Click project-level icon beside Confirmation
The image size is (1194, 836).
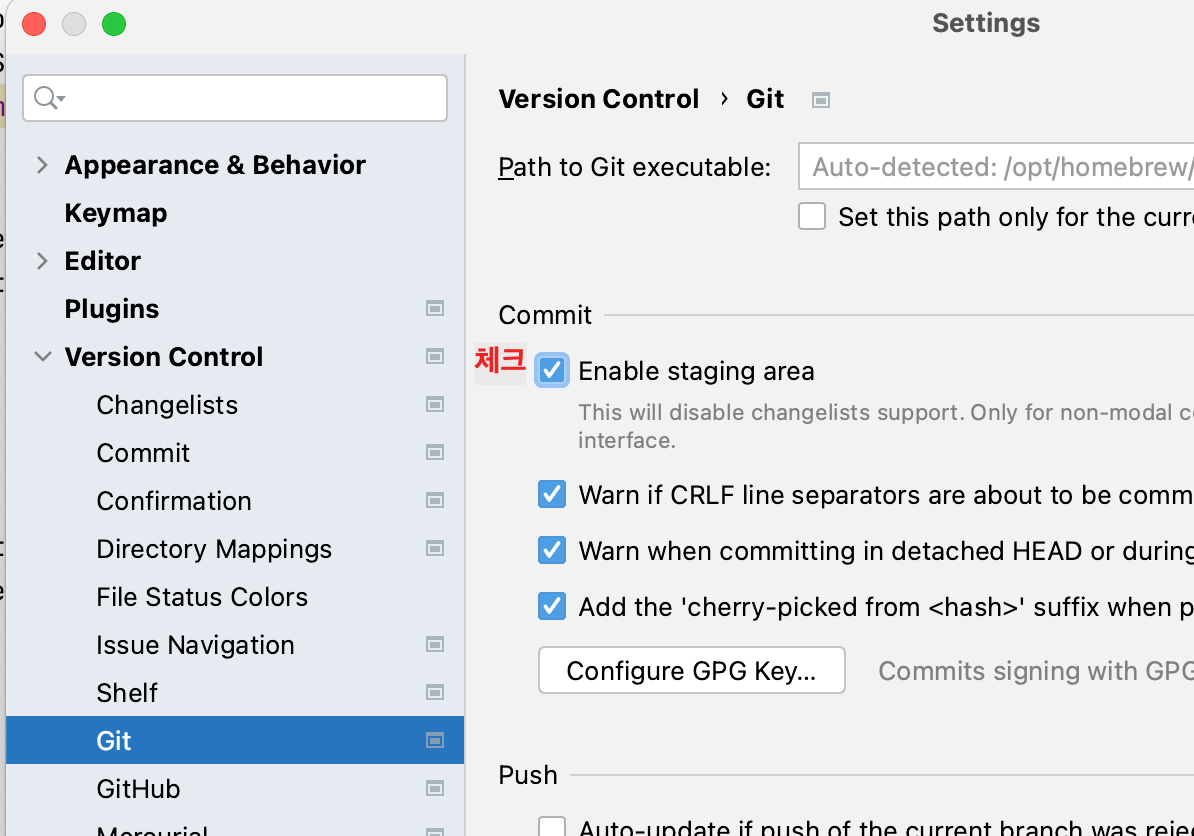pos(435,500)
